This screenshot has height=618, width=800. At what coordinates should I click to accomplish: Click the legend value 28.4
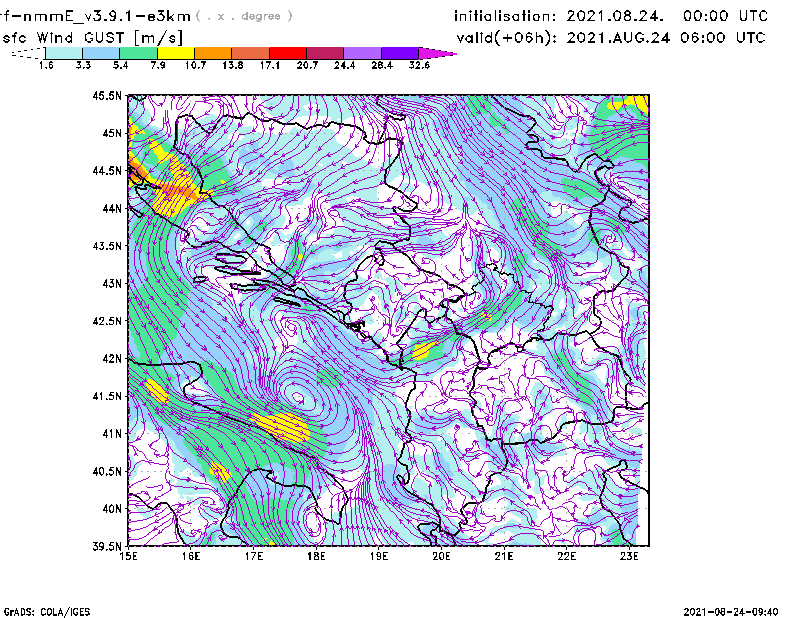click(x=382, y=65)
